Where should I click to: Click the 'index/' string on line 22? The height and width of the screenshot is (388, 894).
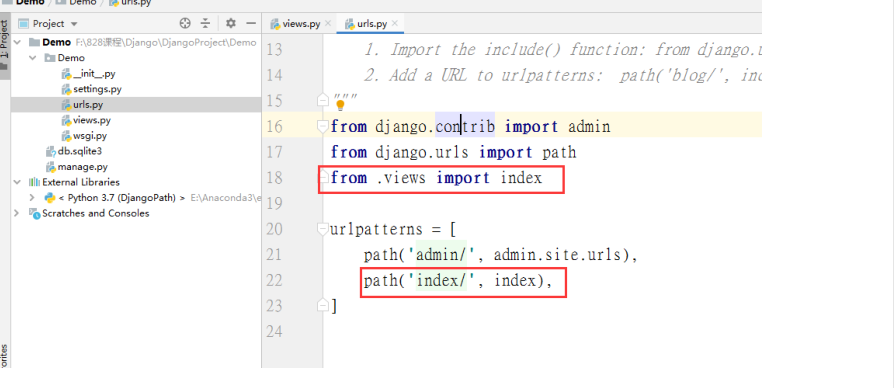pos(441,280)
